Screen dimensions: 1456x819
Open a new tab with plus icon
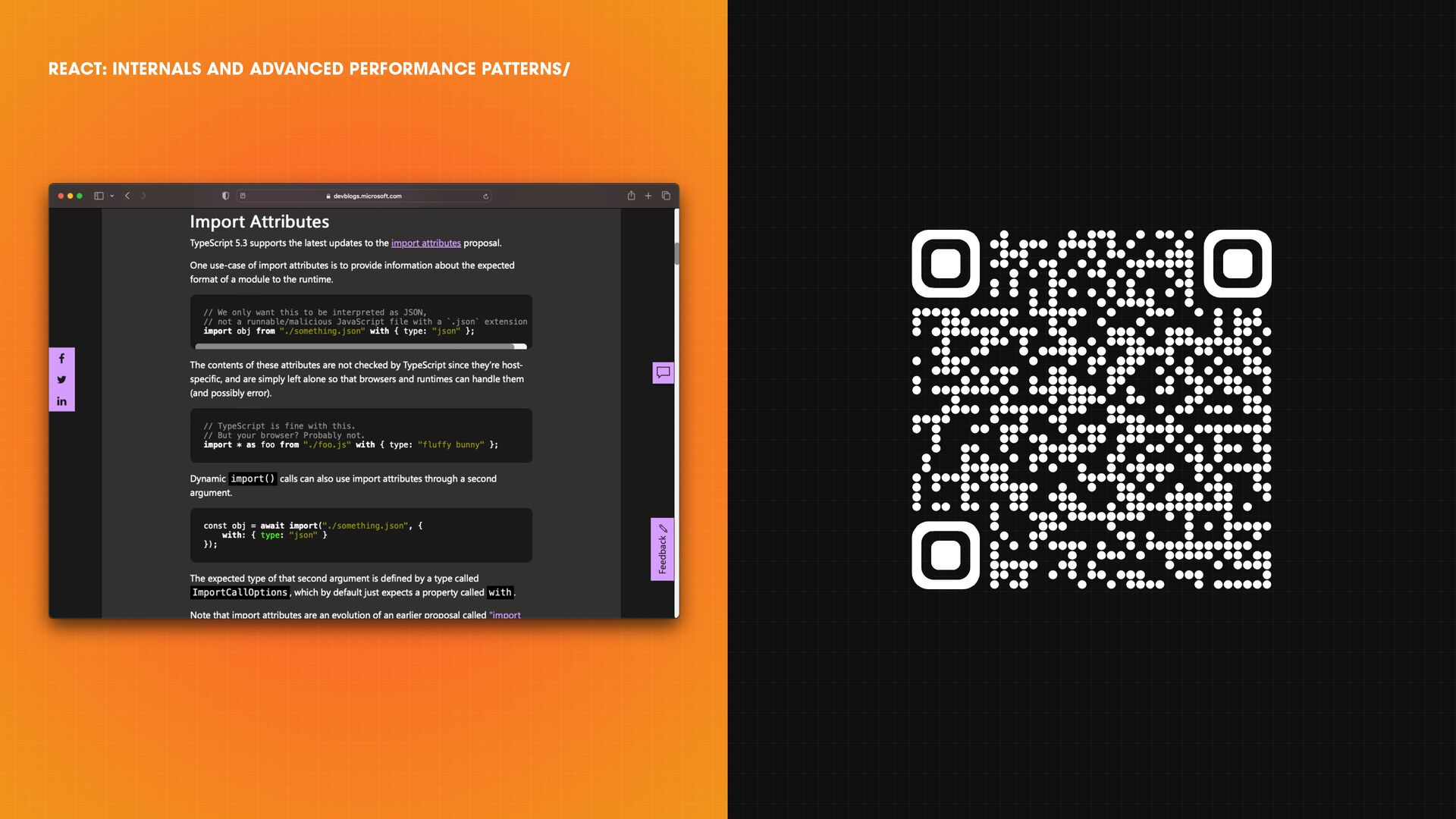coord(648,196)
